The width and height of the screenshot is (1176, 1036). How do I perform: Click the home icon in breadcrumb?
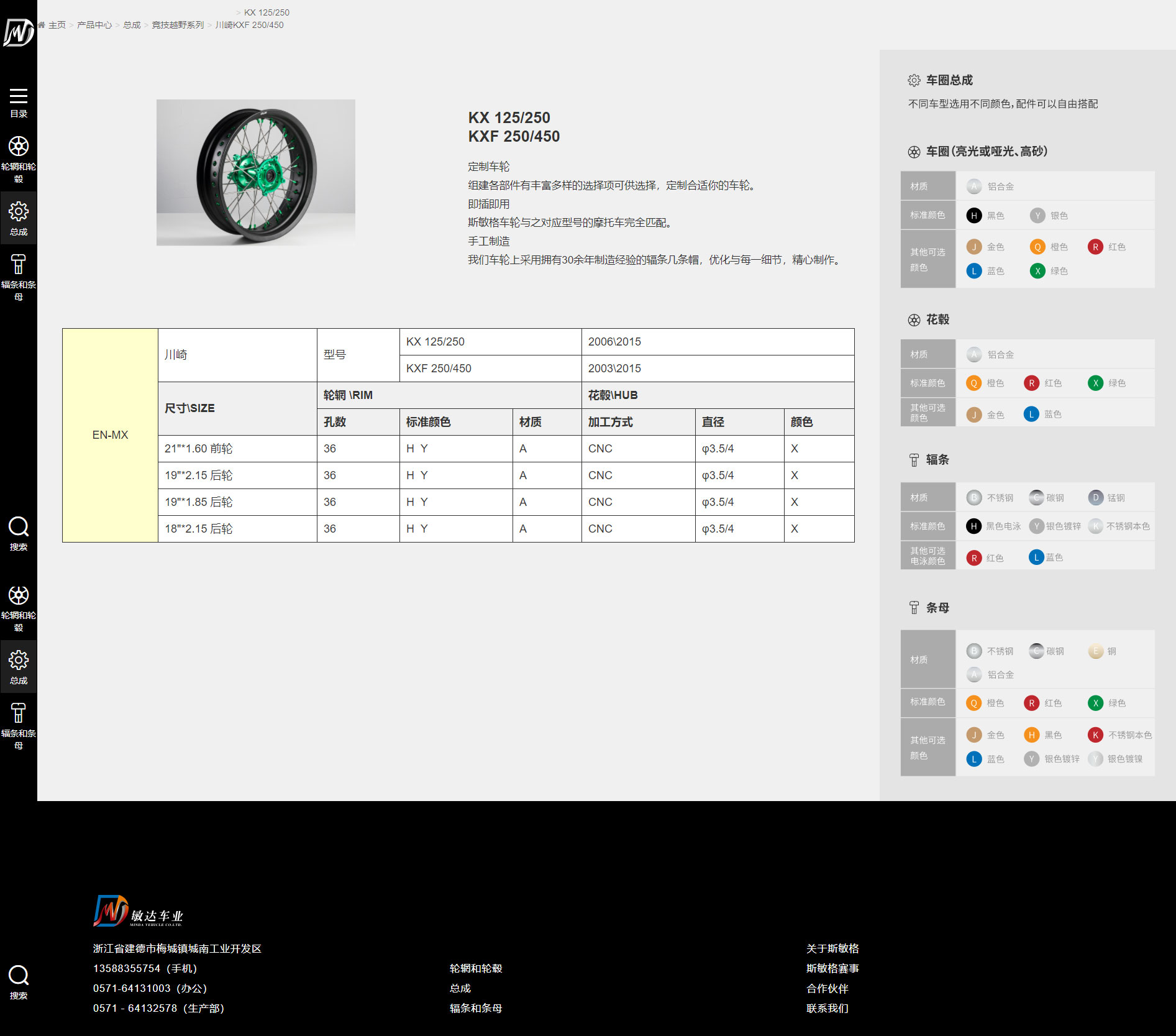[x=42, y=25]
